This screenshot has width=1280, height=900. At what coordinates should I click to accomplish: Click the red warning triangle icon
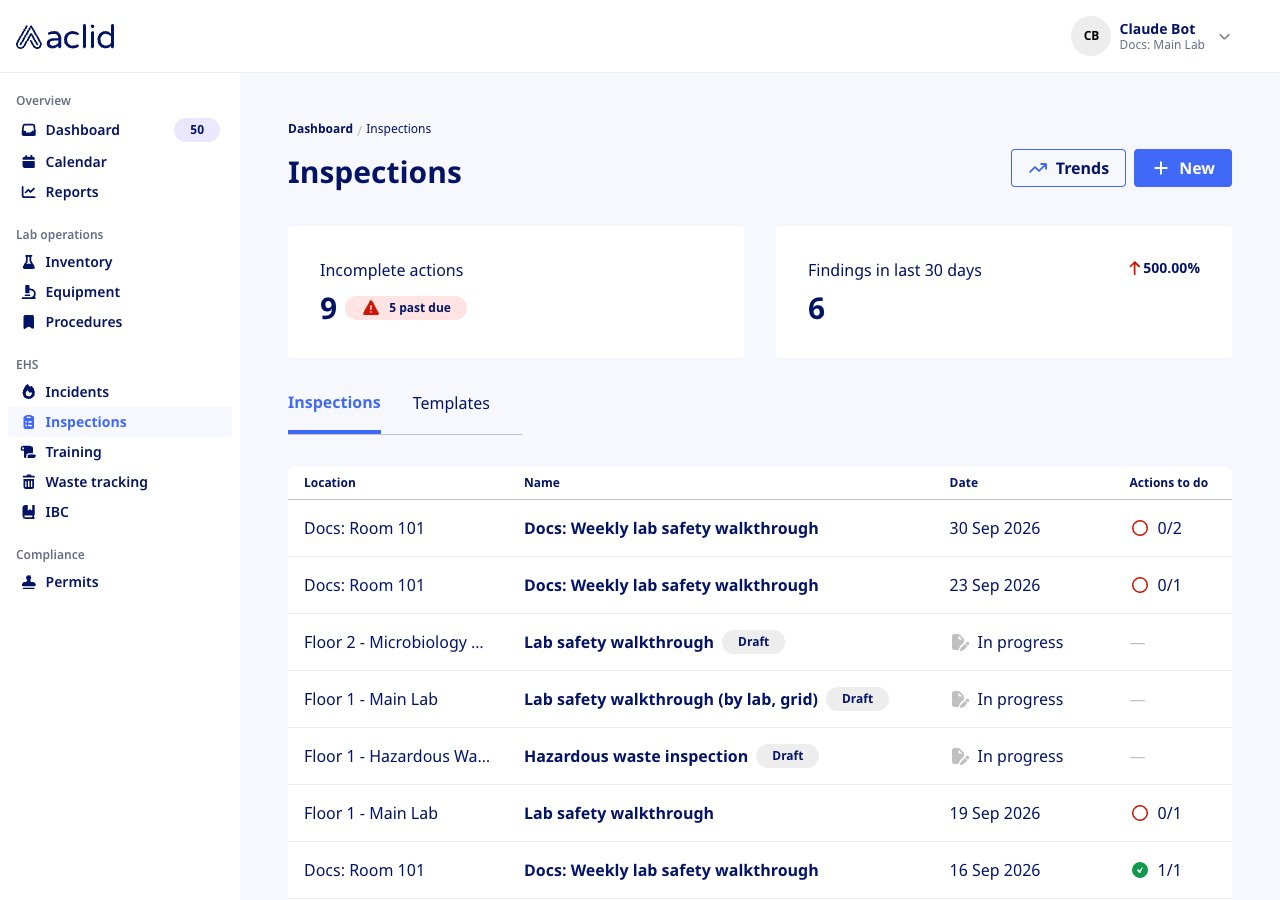371,308
